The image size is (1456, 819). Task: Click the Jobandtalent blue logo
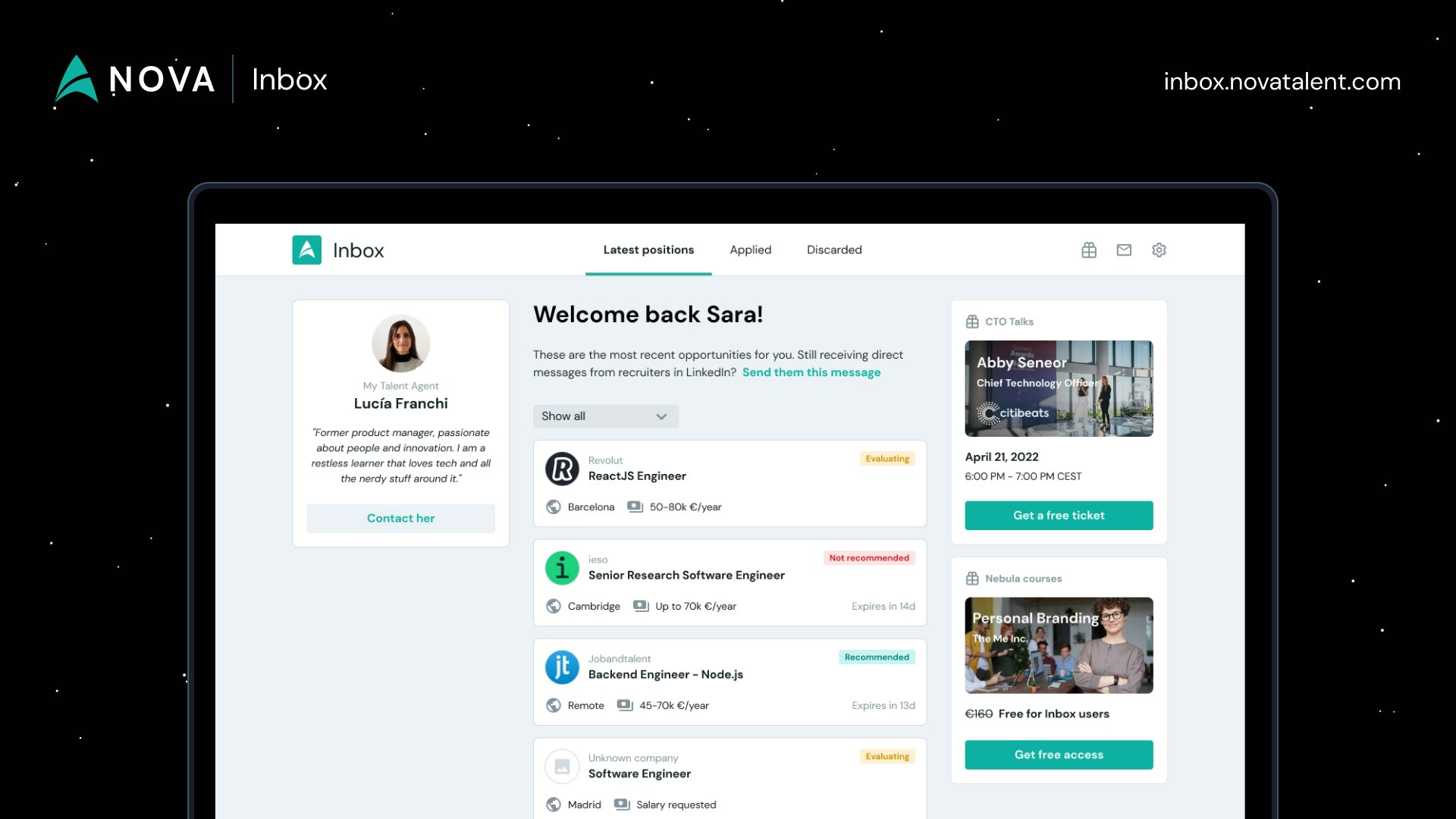(562, 667)
